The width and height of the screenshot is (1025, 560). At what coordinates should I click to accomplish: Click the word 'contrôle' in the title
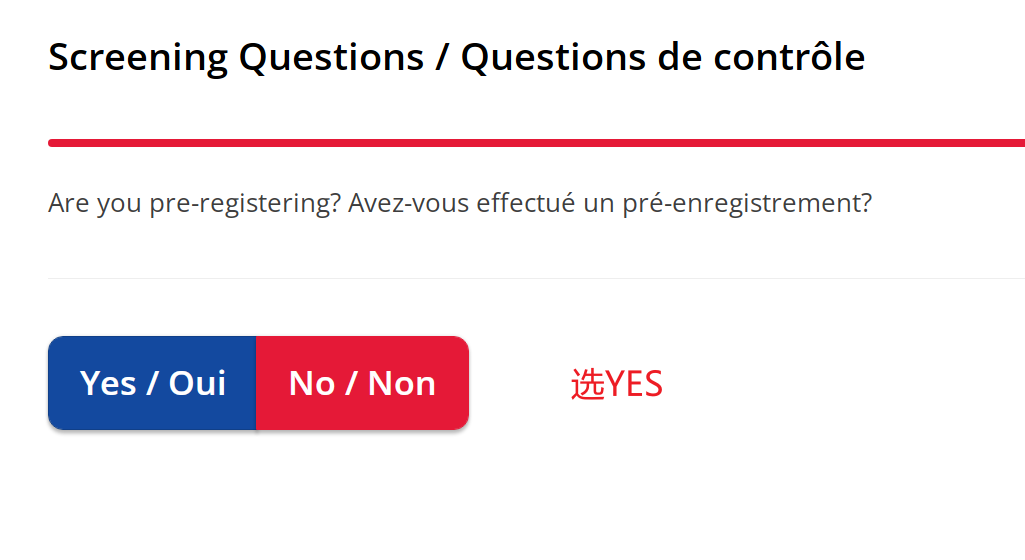tap(789, 56)
